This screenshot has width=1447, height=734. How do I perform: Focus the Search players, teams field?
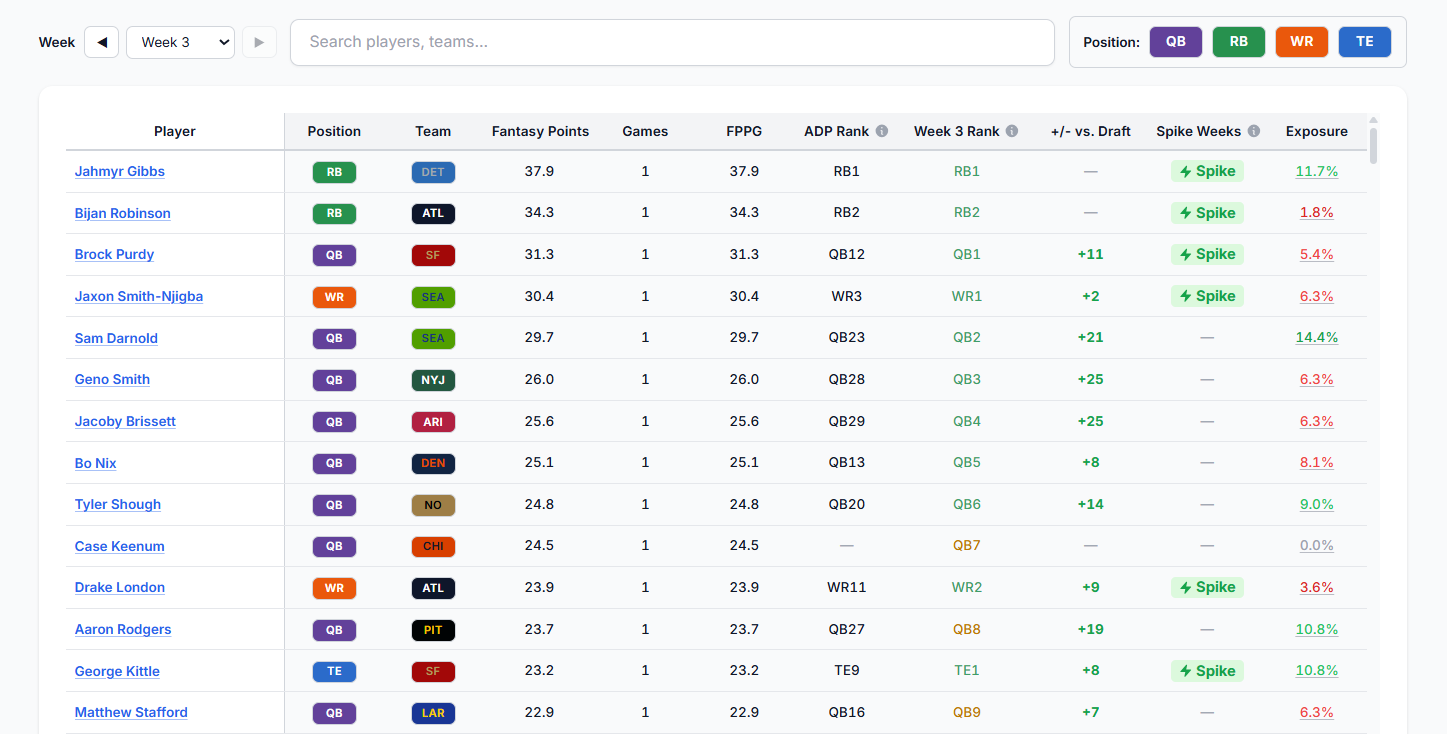point(672,42)
